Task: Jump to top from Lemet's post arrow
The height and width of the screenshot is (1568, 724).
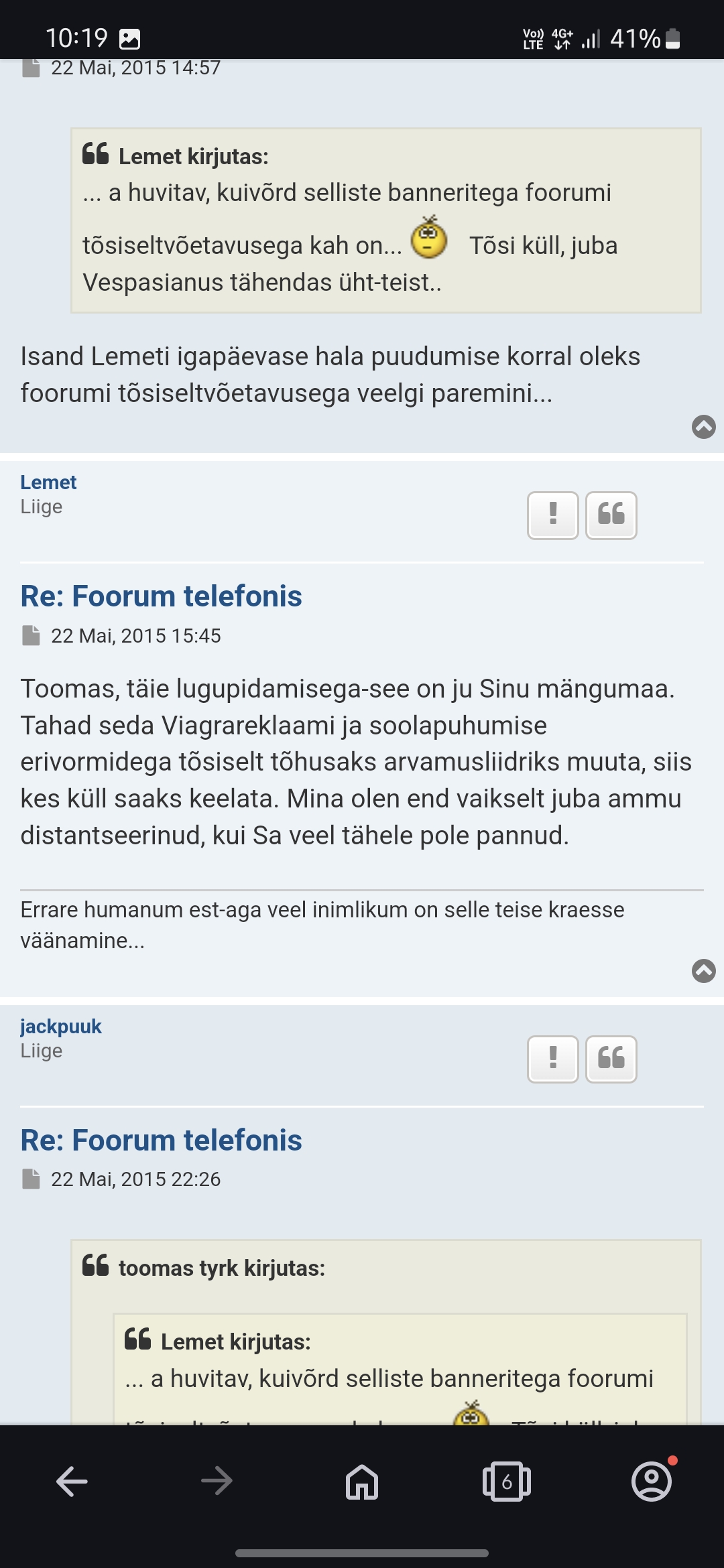Action: [703, 970]
